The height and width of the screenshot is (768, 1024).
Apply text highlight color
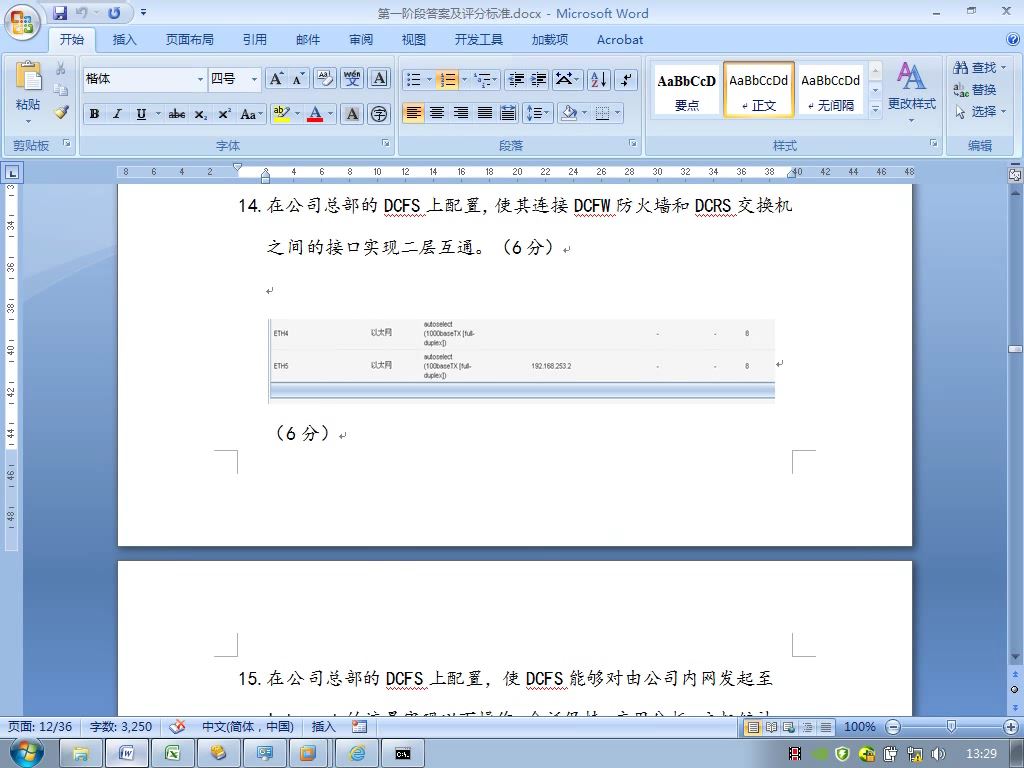coord(281,114)
